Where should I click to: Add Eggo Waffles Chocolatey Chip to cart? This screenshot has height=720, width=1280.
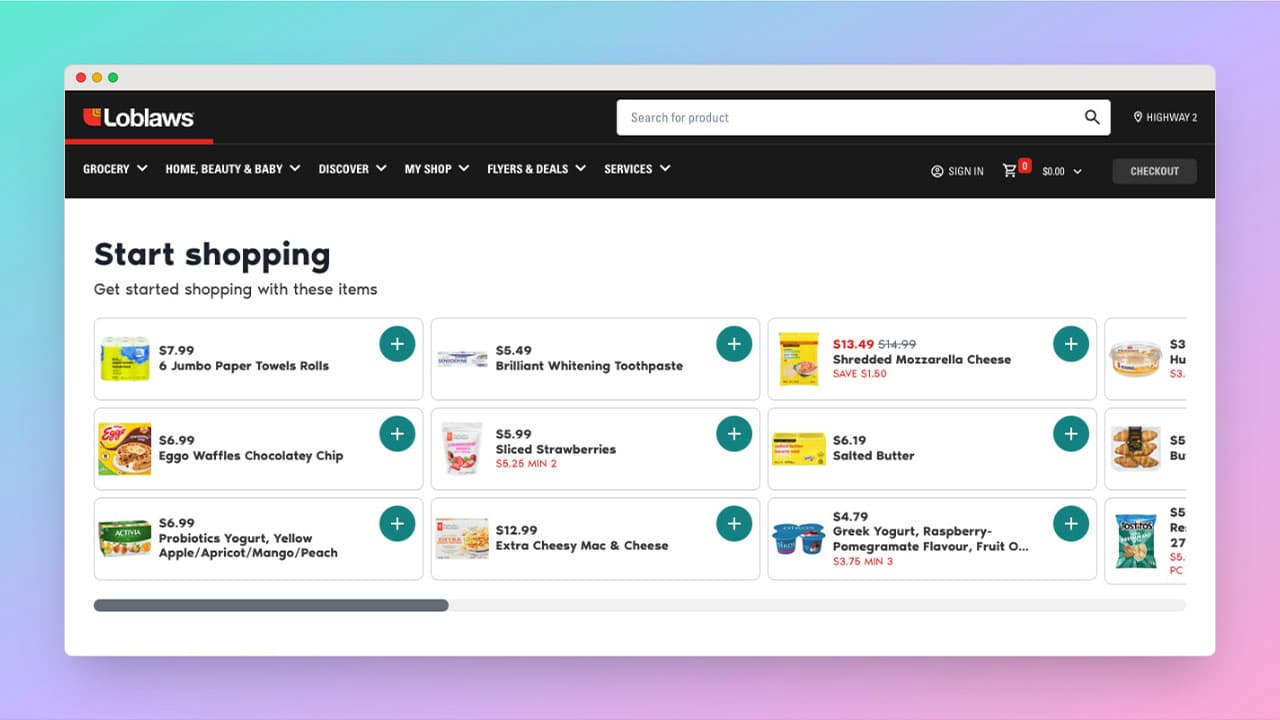397,434
